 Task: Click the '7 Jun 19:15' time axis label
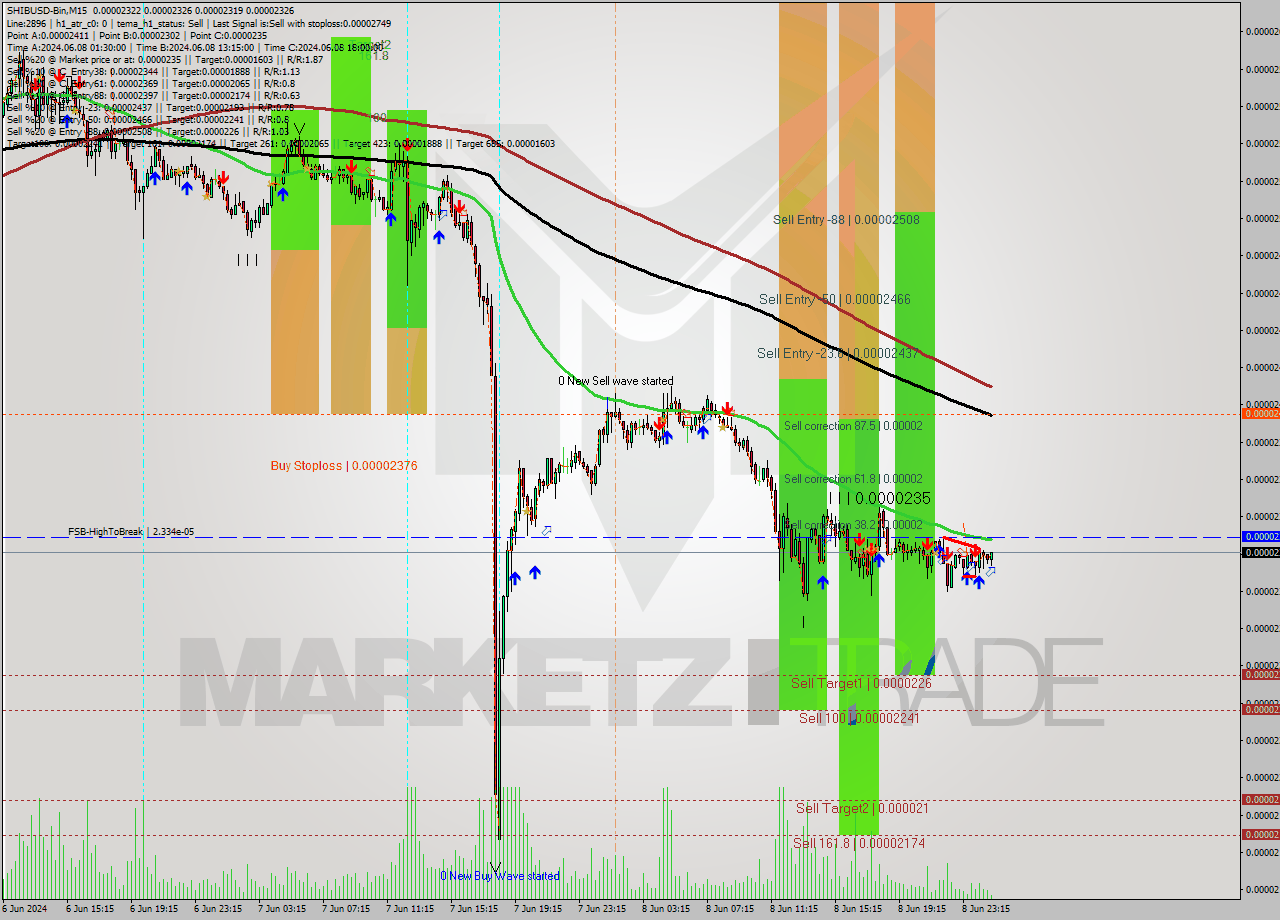(538, 909)
